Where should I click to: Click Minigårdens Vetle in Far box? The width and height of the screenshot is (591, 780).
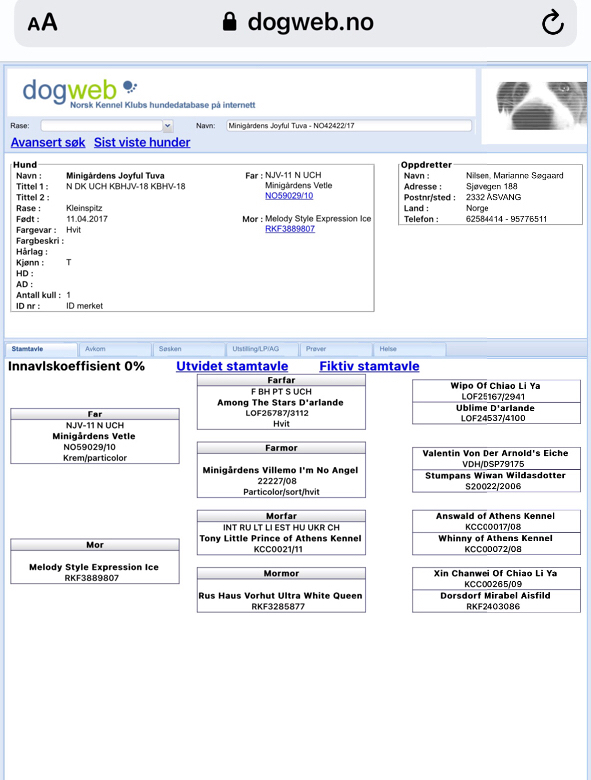point(94,436)
